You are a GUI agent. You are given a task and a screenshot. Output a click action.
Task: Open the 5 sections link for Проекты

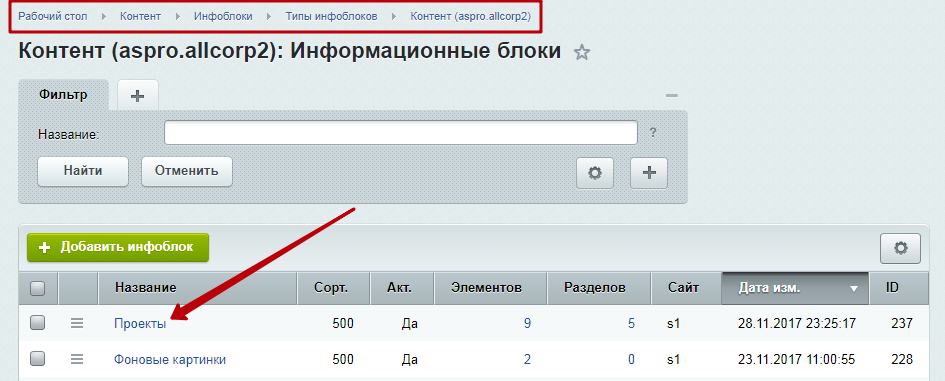pos(631,323)
